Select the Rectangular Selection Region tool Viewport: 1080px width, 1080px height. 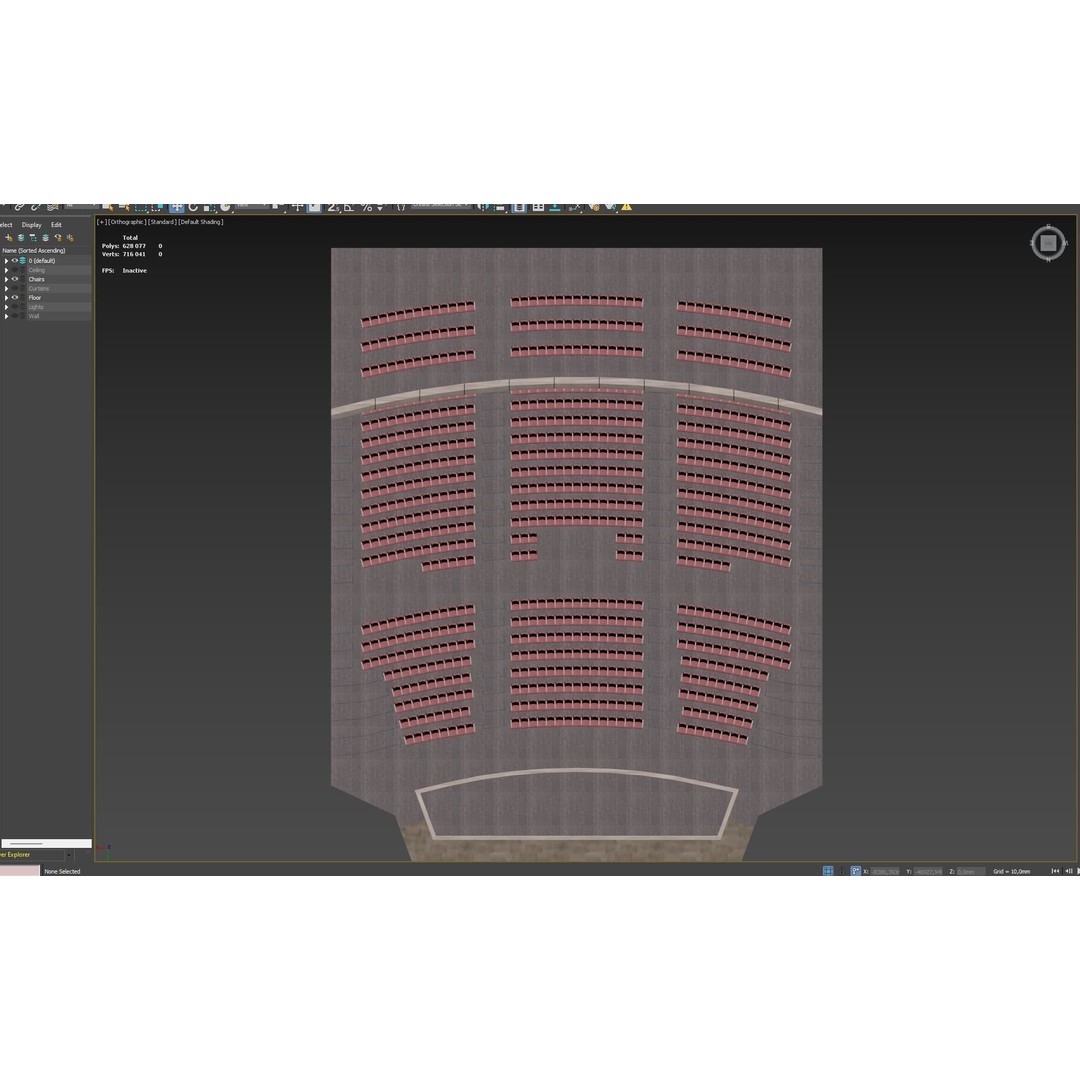point(141,207)
